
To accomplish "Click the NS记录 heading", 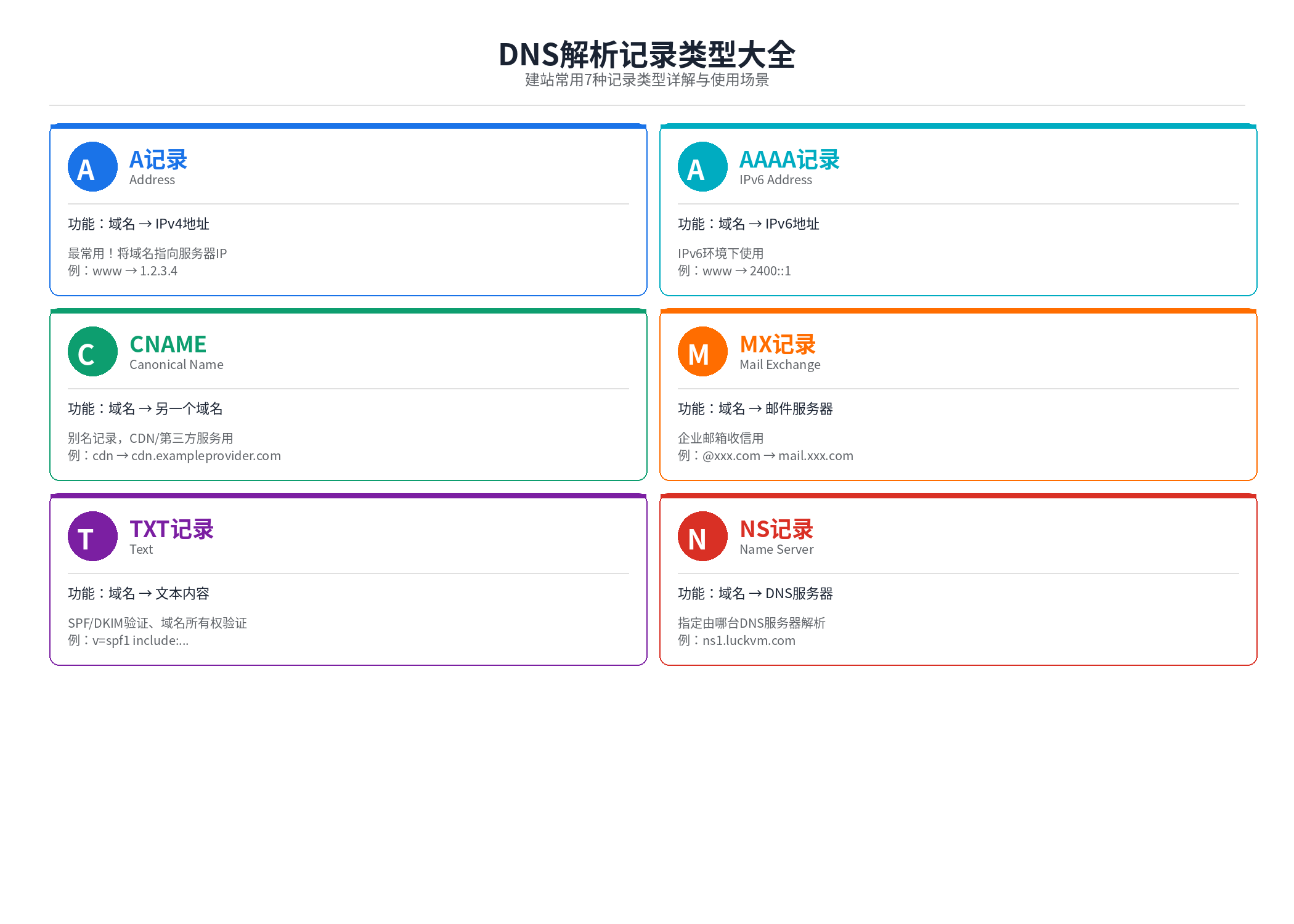I will click(776, 529).
